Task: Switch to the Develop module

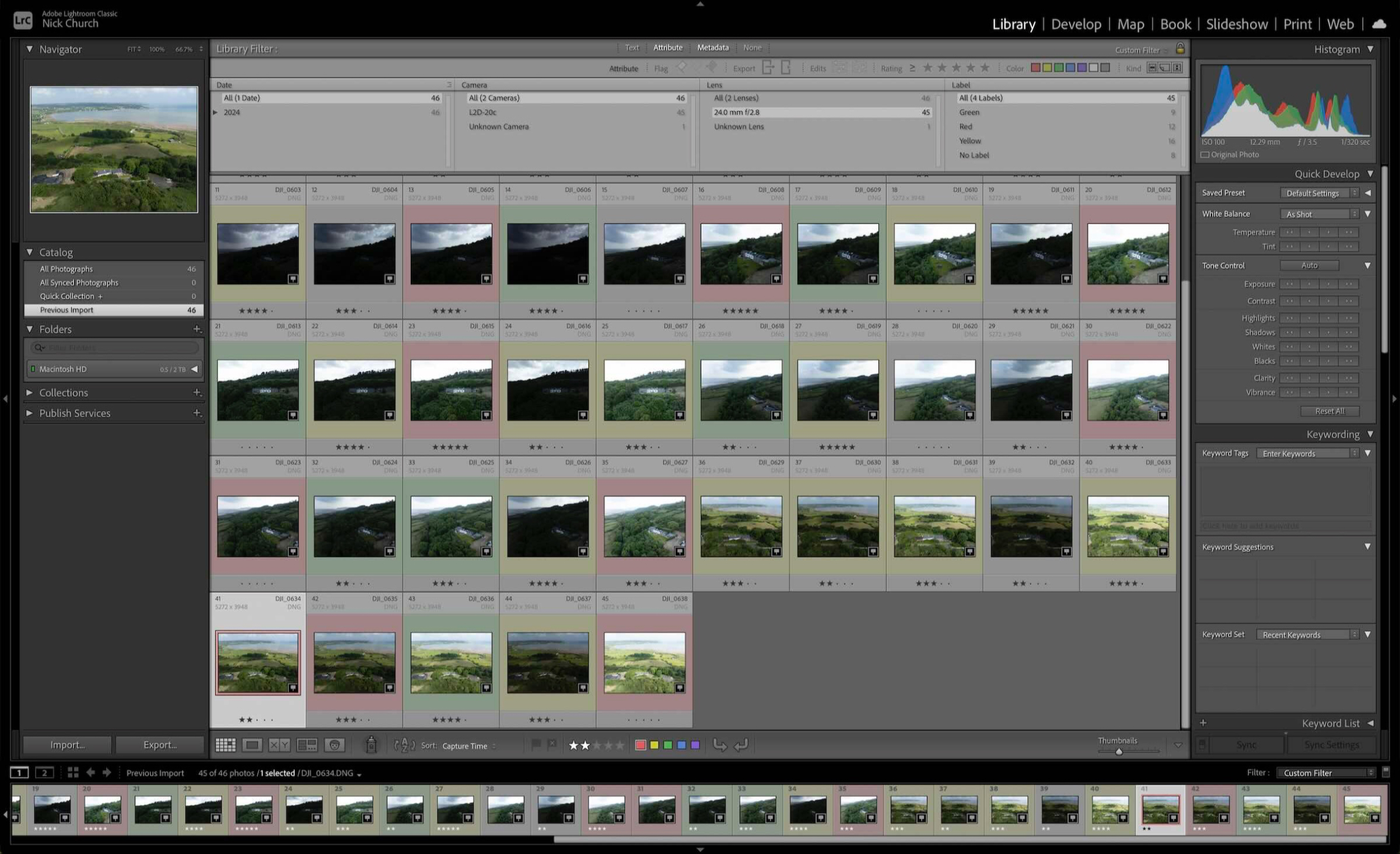Action: (x=1076, y=24)
